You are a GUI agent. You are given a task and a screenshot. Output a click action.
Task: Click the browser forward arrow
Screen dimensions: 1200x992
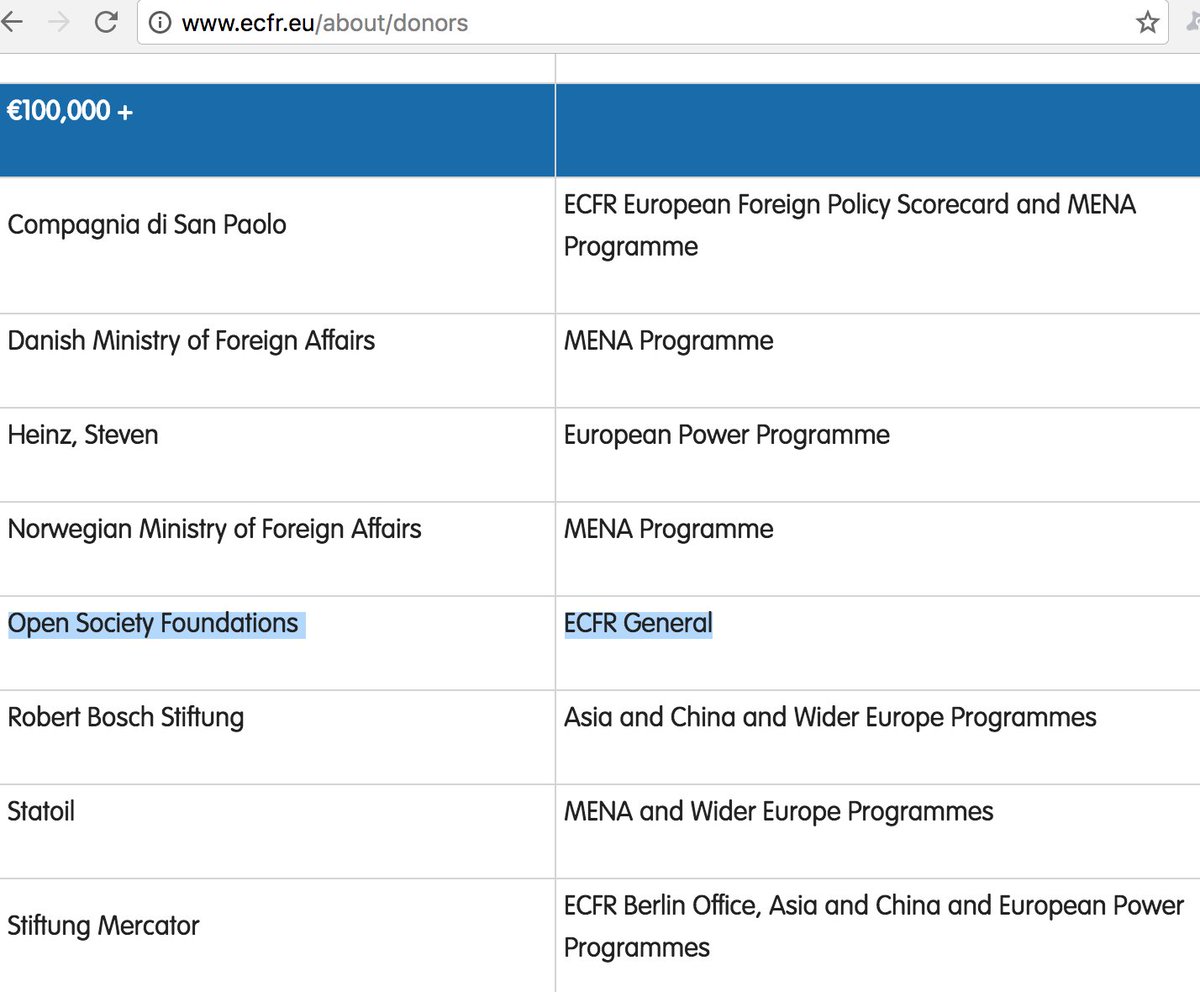(x=60, y=22)
